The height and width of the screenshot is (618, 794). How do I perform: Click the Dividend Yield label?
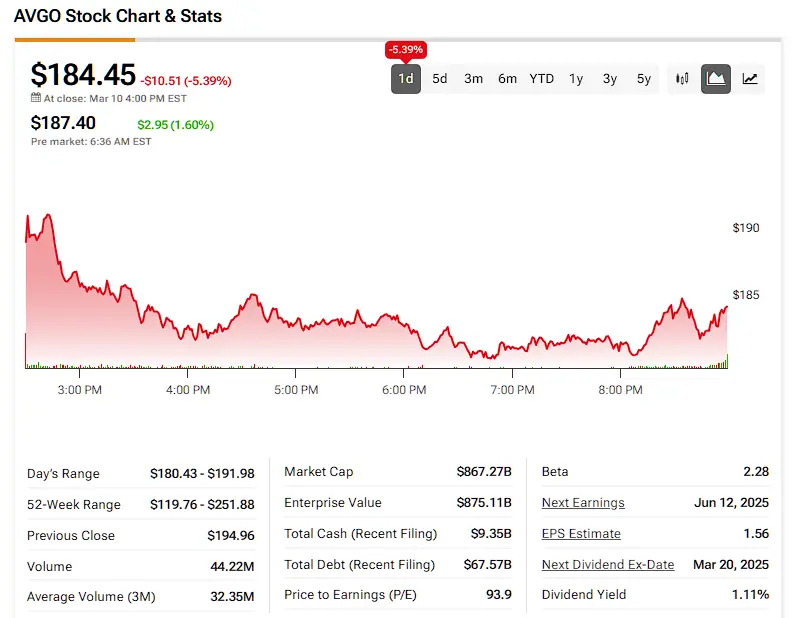pos(584,594)
